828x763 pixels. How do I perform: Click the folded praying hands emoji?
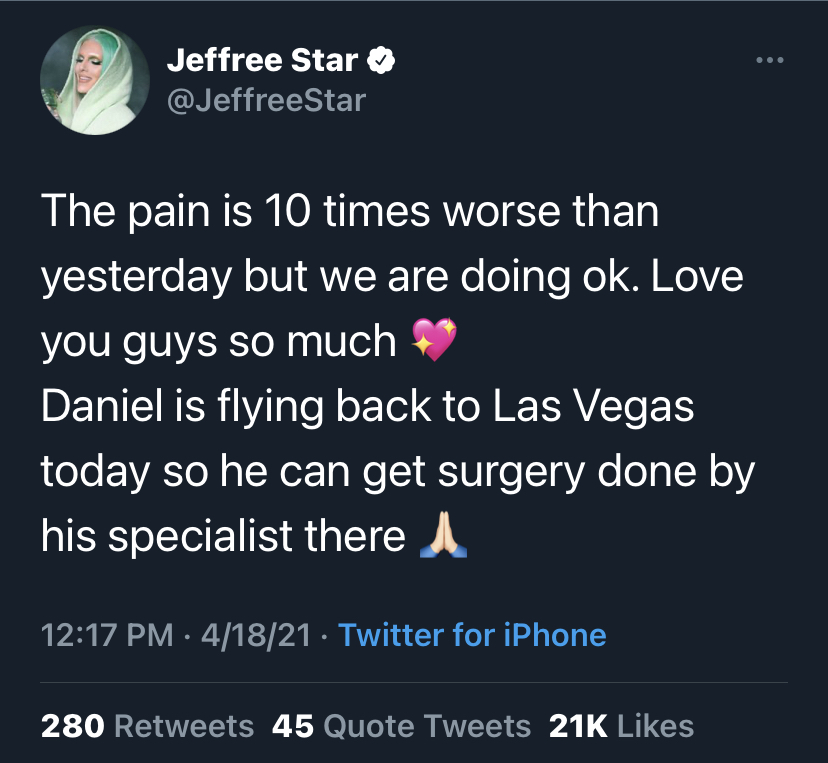tap(443, 535)
